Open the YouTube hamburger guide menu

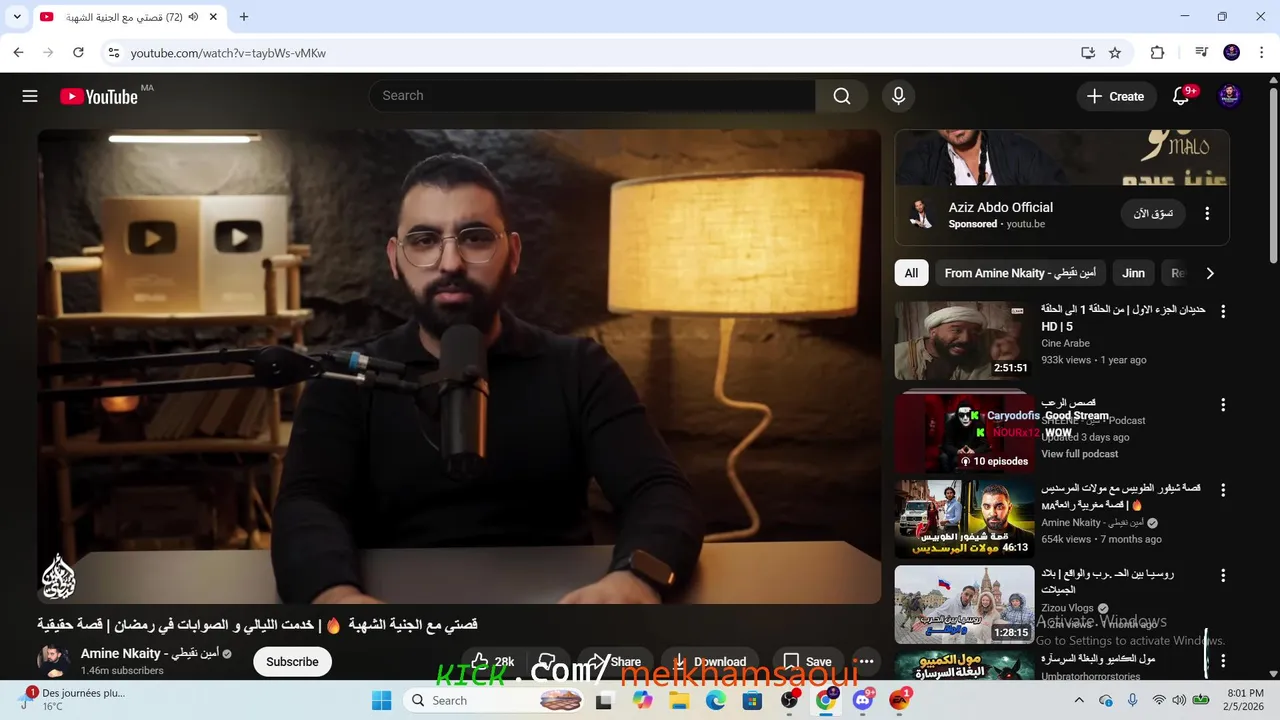coord(30,96)
